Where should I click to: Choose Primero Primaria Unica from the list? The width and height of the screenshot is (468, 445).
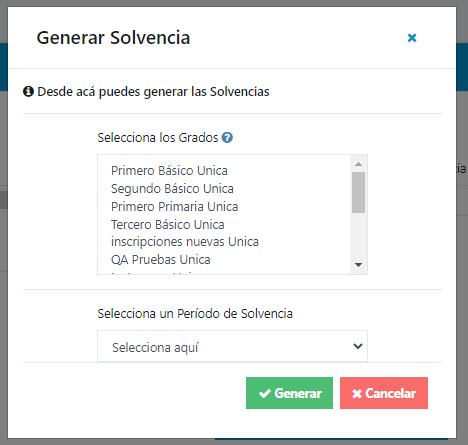coord(175,207)
